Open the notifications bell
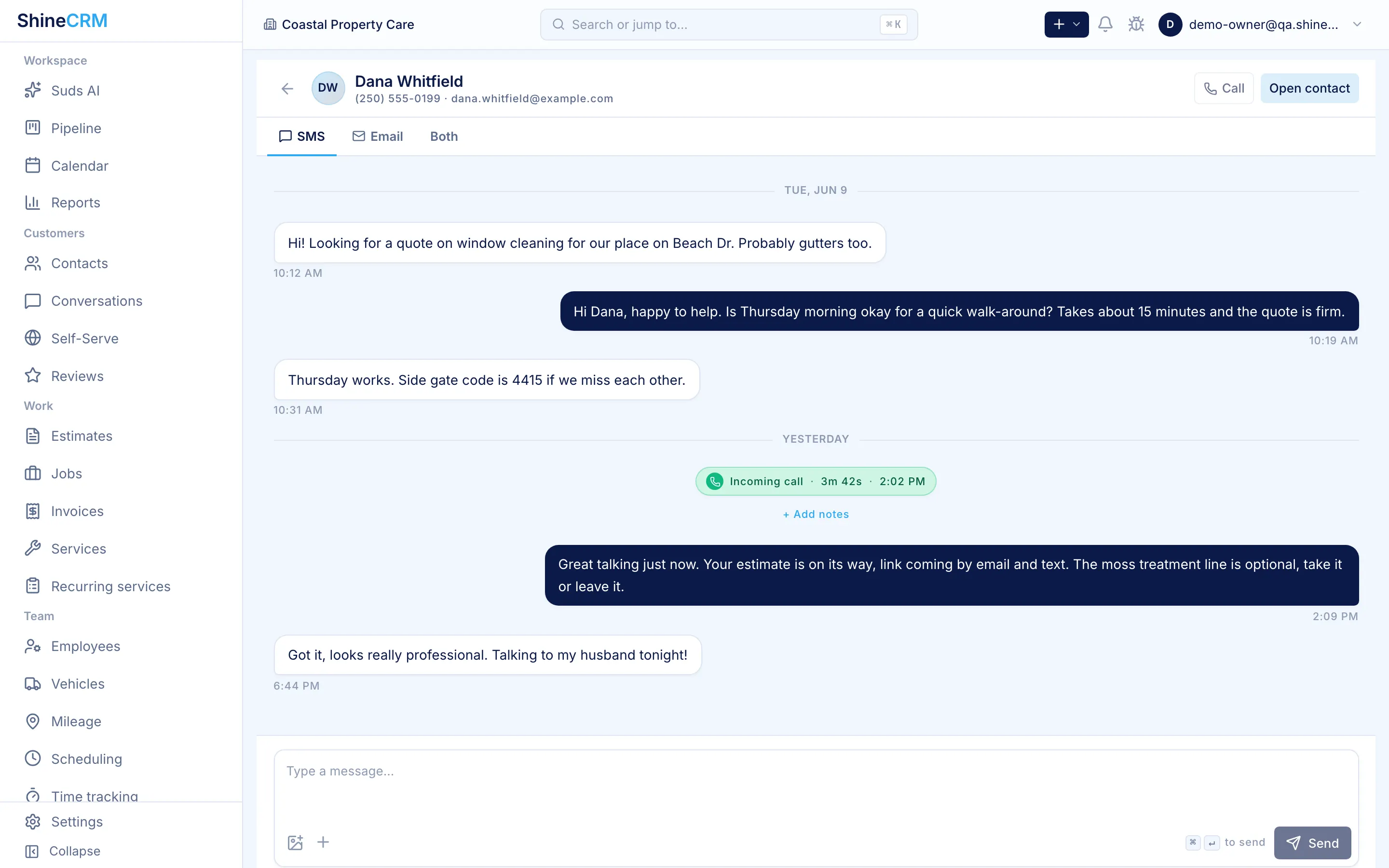 pyautogui.click(x=1105, y=24)
